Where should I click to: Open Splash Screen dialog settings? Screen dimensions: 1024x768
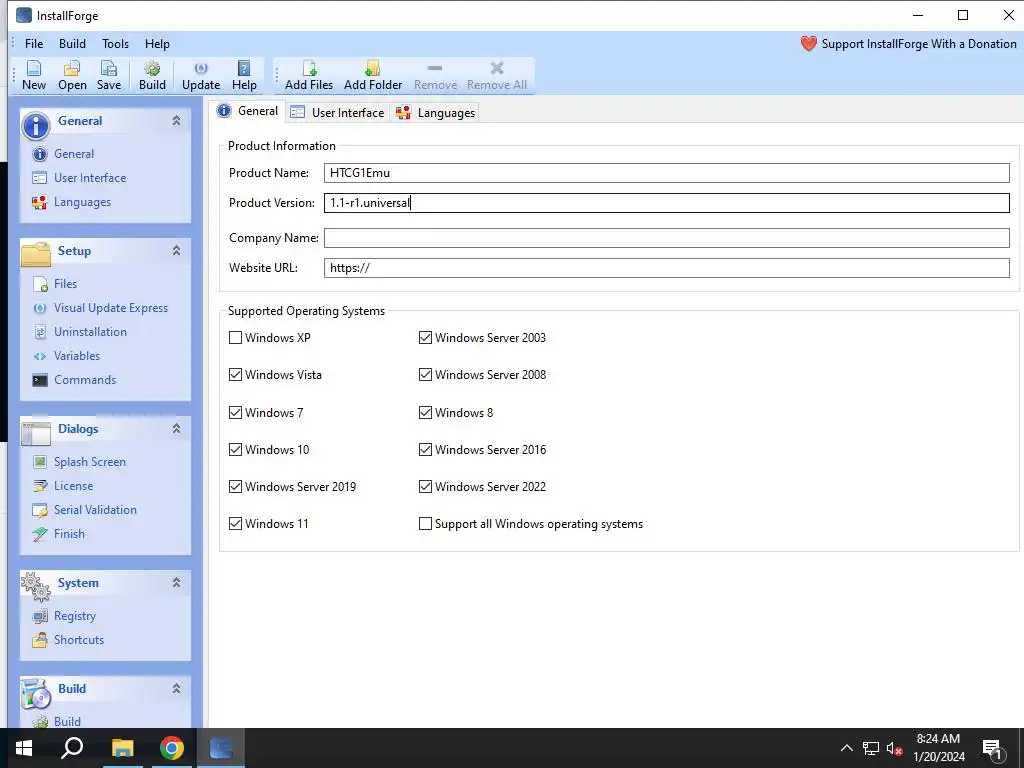coord(89,462)
